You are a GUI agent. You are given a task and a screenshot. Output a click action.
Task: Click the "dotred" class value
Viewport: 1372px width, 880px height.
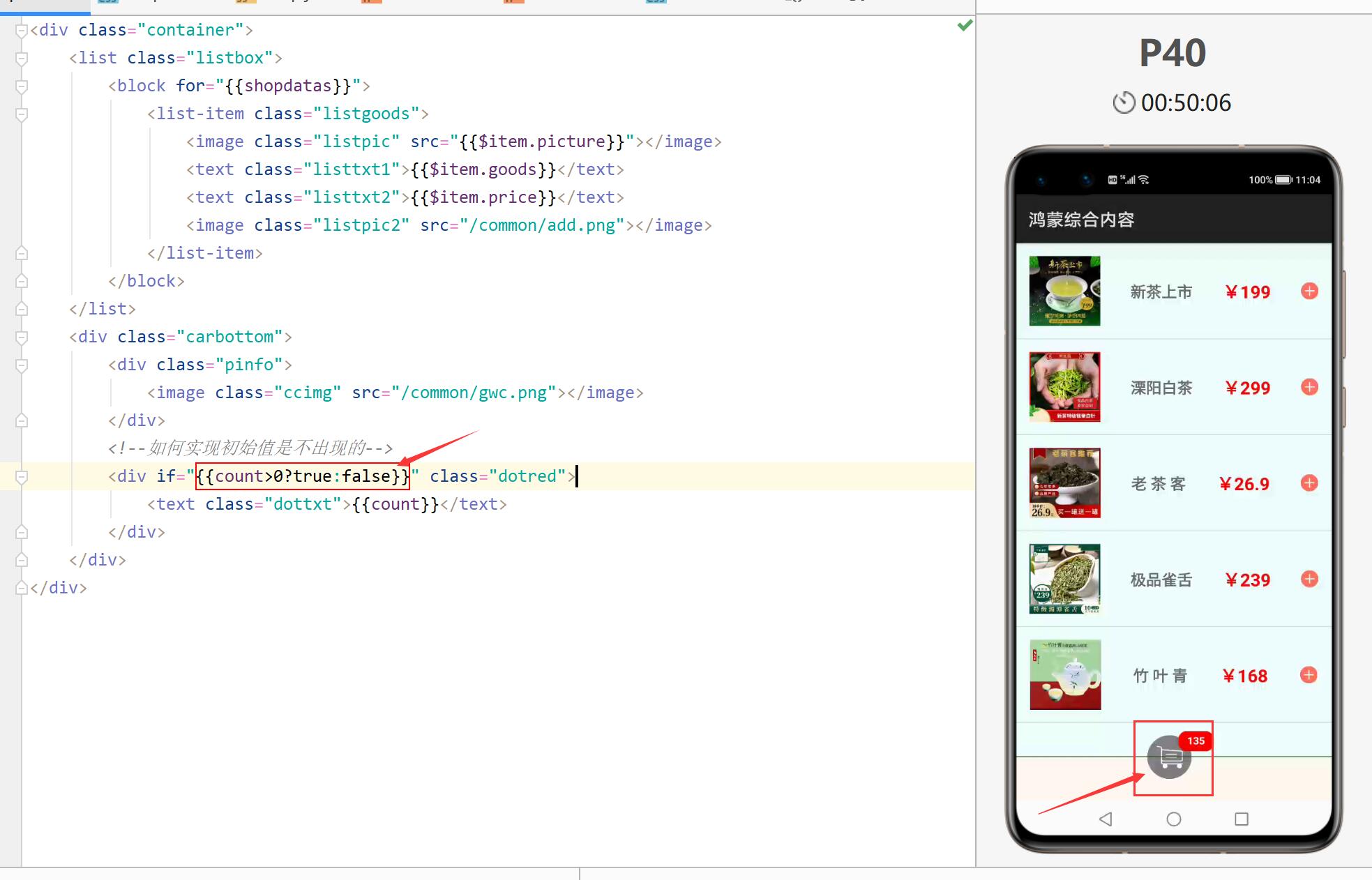coord(527,476)
